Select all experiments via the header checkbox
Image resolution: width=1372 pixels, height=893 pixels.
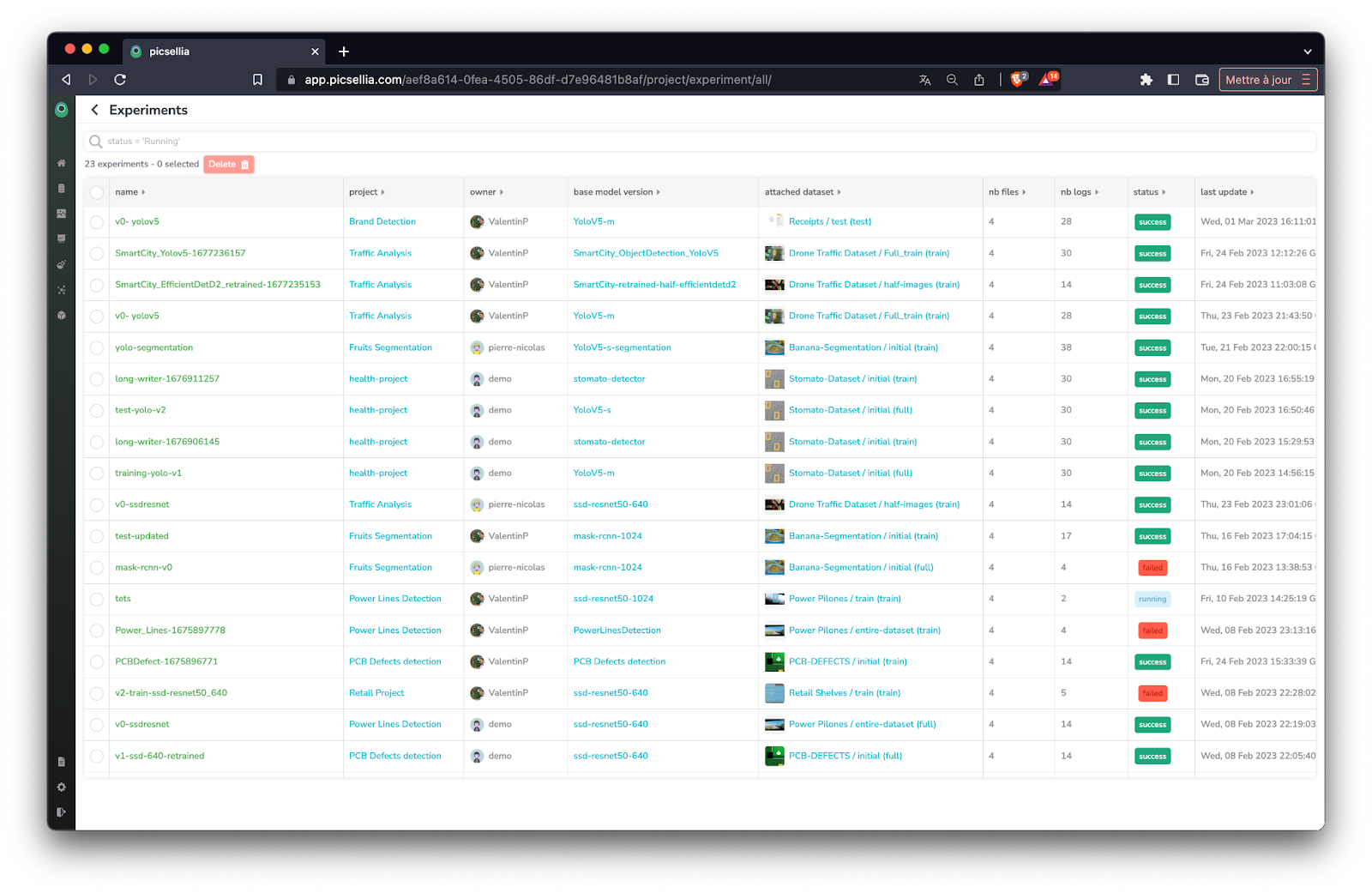tap(97, 192)
